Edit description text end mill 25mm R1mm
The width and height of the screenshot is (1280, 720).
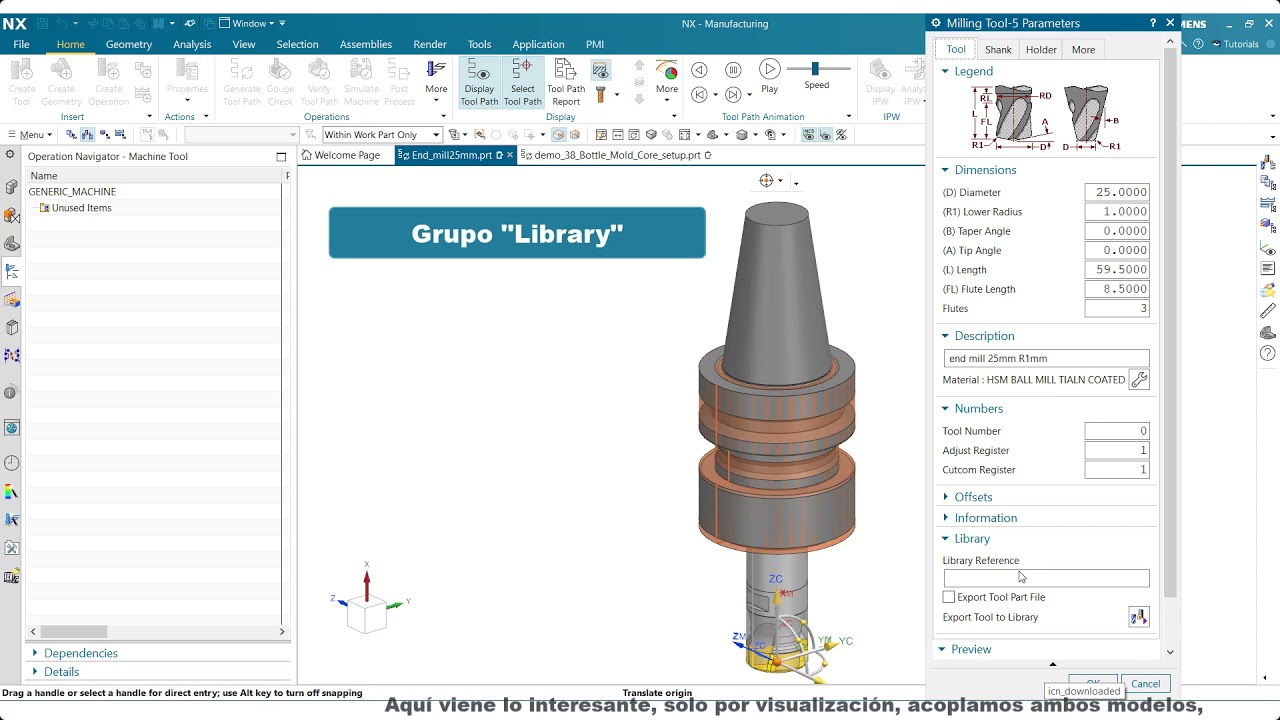pos(1046,358)
